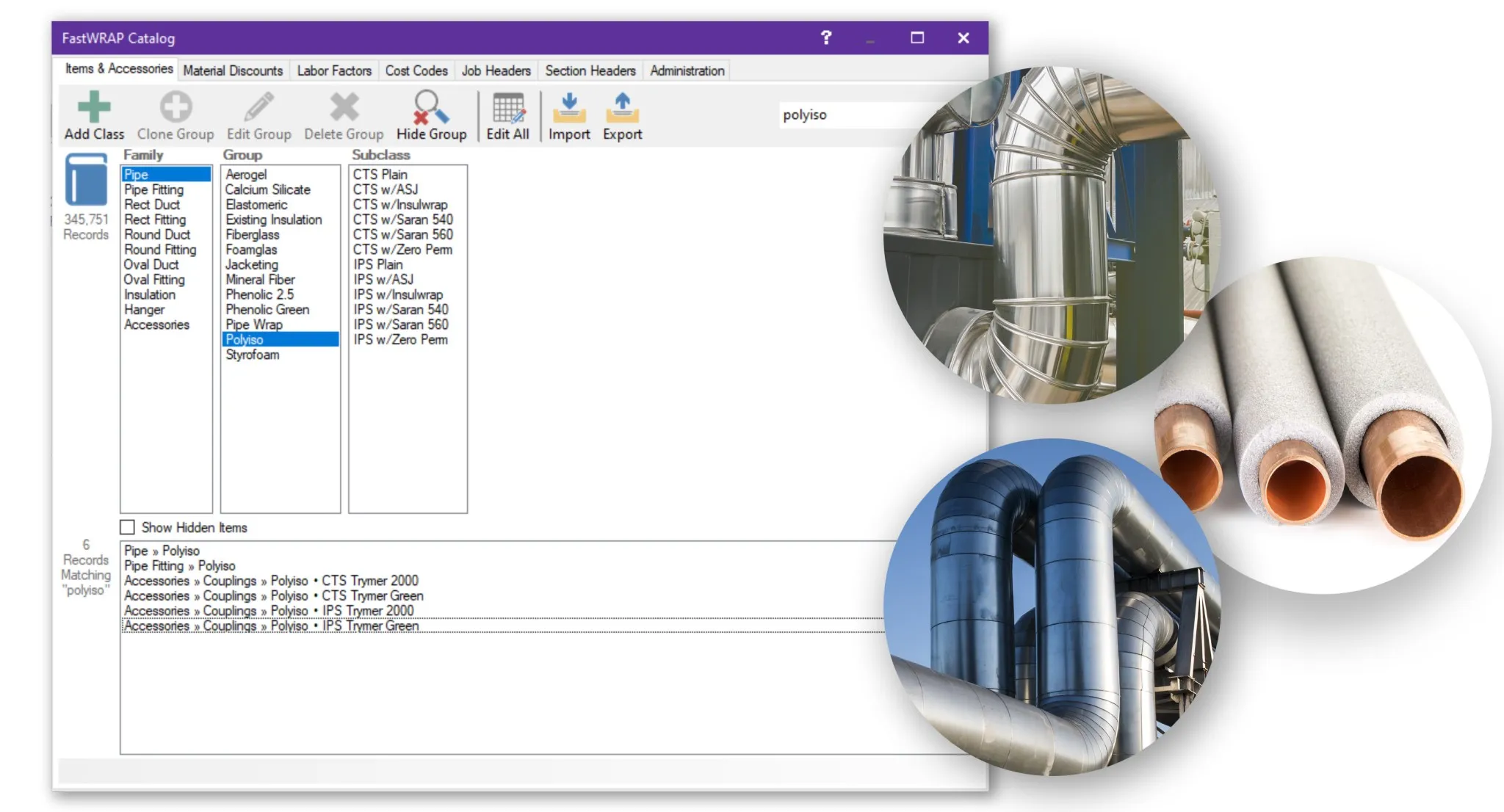
Task: Select CTS w/ASJ subclass
Action: pos(408,189)
